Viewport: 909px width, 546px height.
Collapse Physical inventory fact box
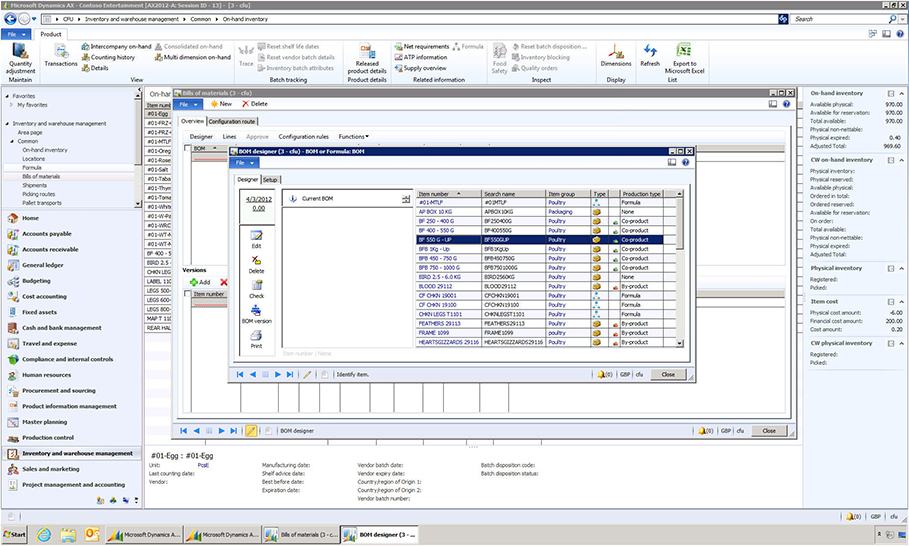[x=901, y=268]
